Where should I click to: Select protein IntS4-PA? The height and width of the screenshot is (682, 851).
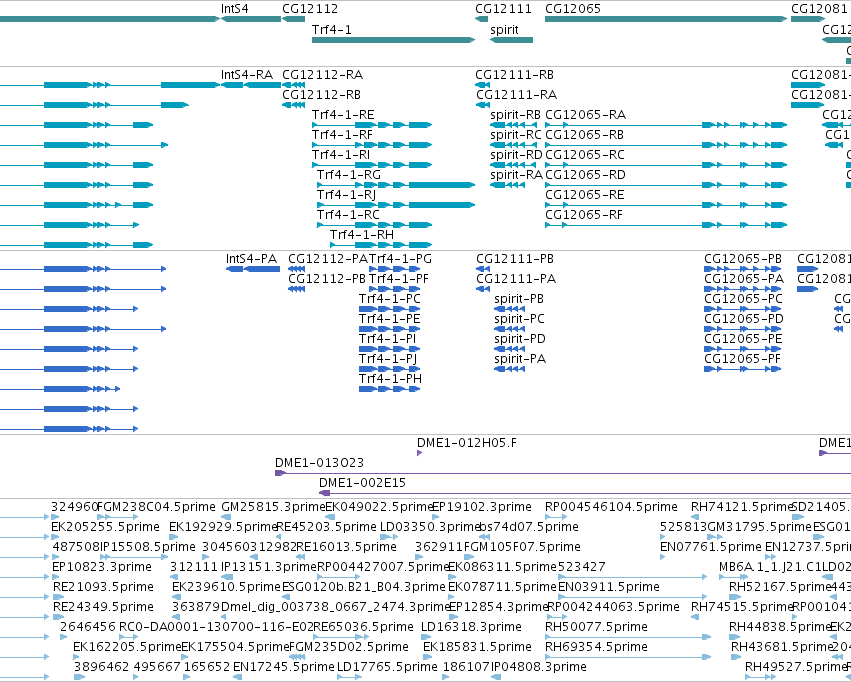pyautogui.click(x=253, y=269)
